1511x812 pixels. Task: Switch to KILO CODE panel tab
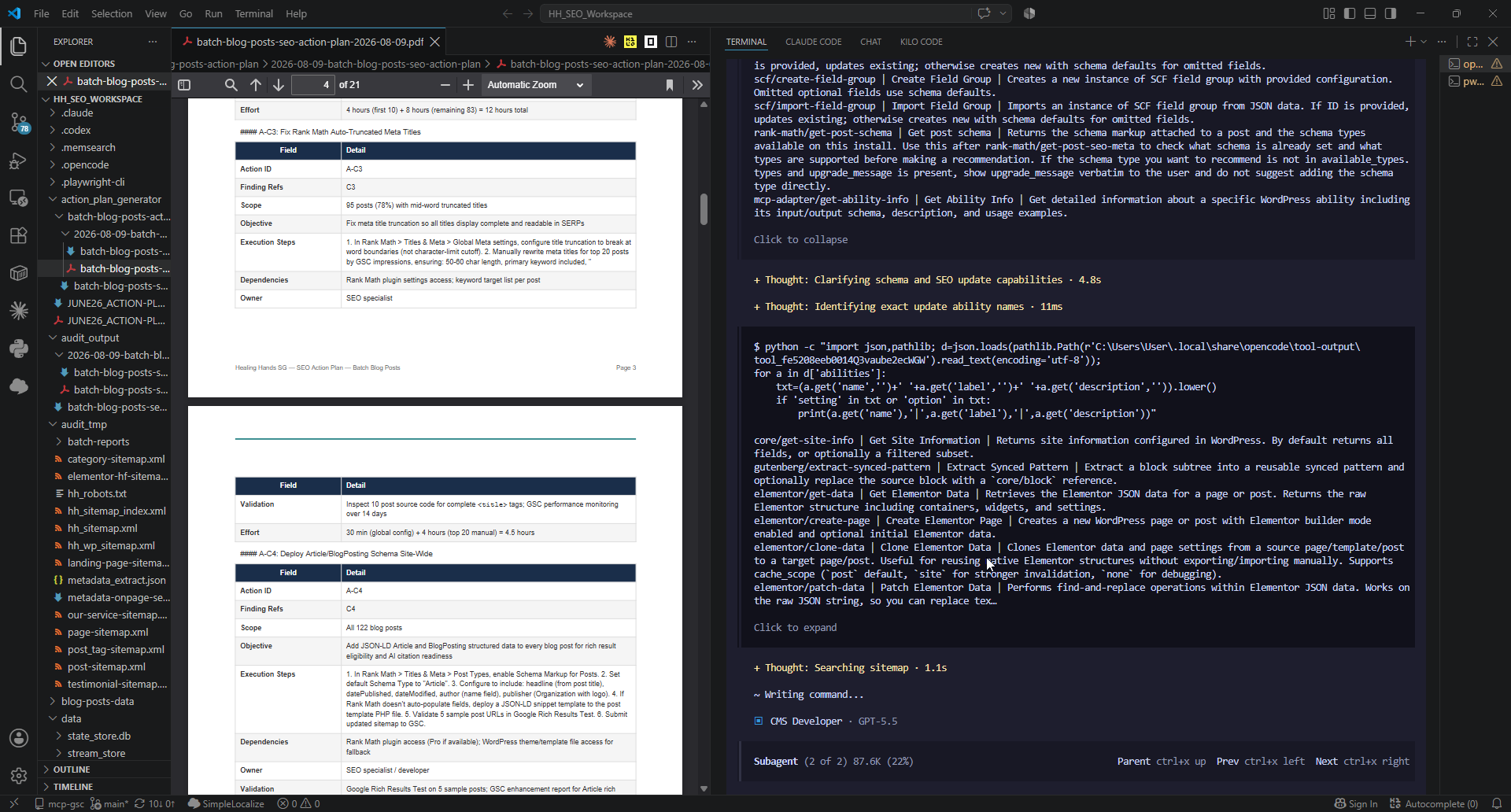(921, 42)
